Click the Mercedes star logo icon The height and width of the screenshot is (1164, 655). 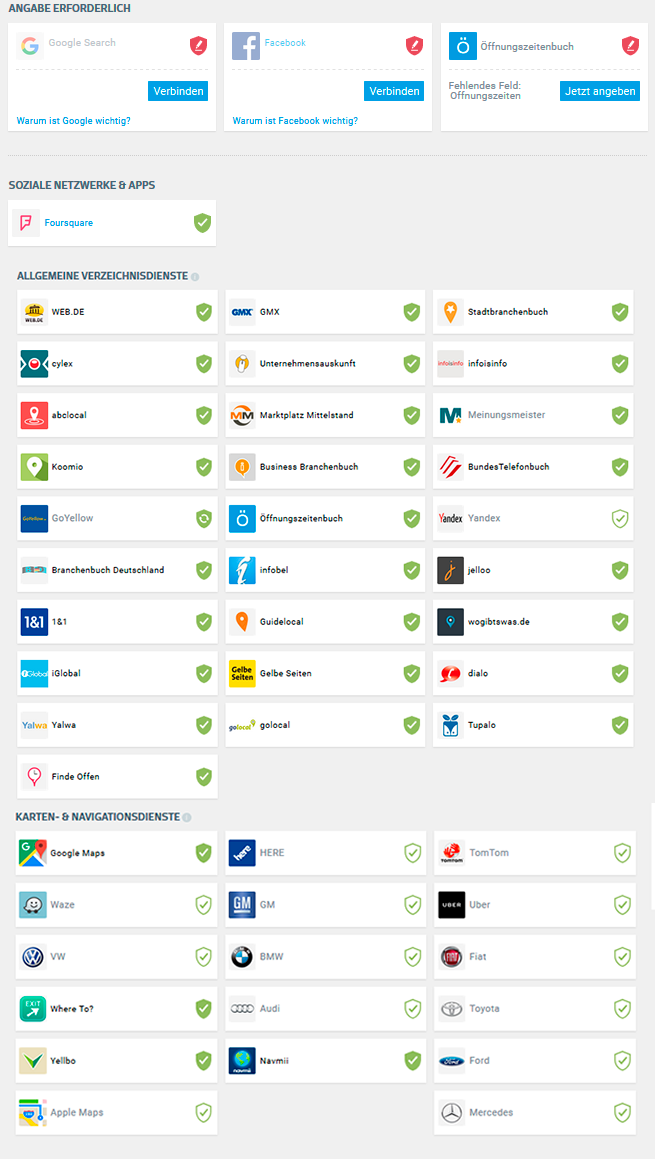452,1112
